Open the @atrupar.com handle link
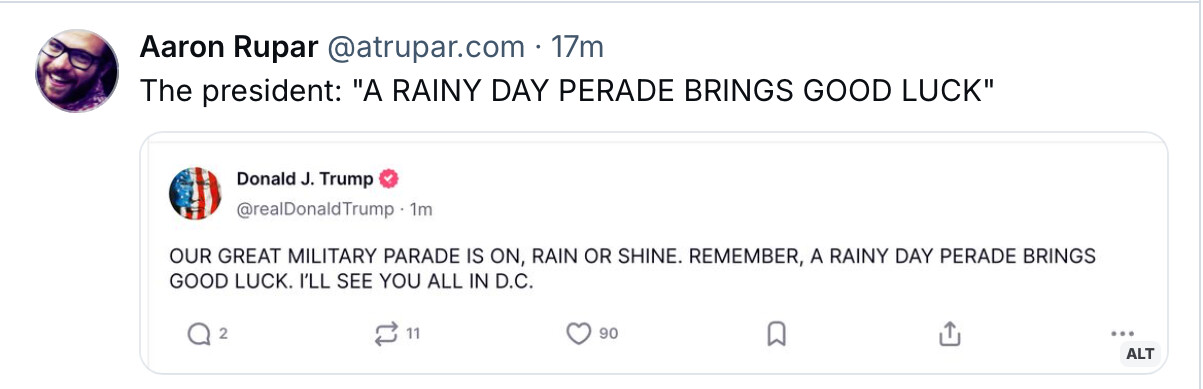1203x389 pixels. (x=425, y=47)
